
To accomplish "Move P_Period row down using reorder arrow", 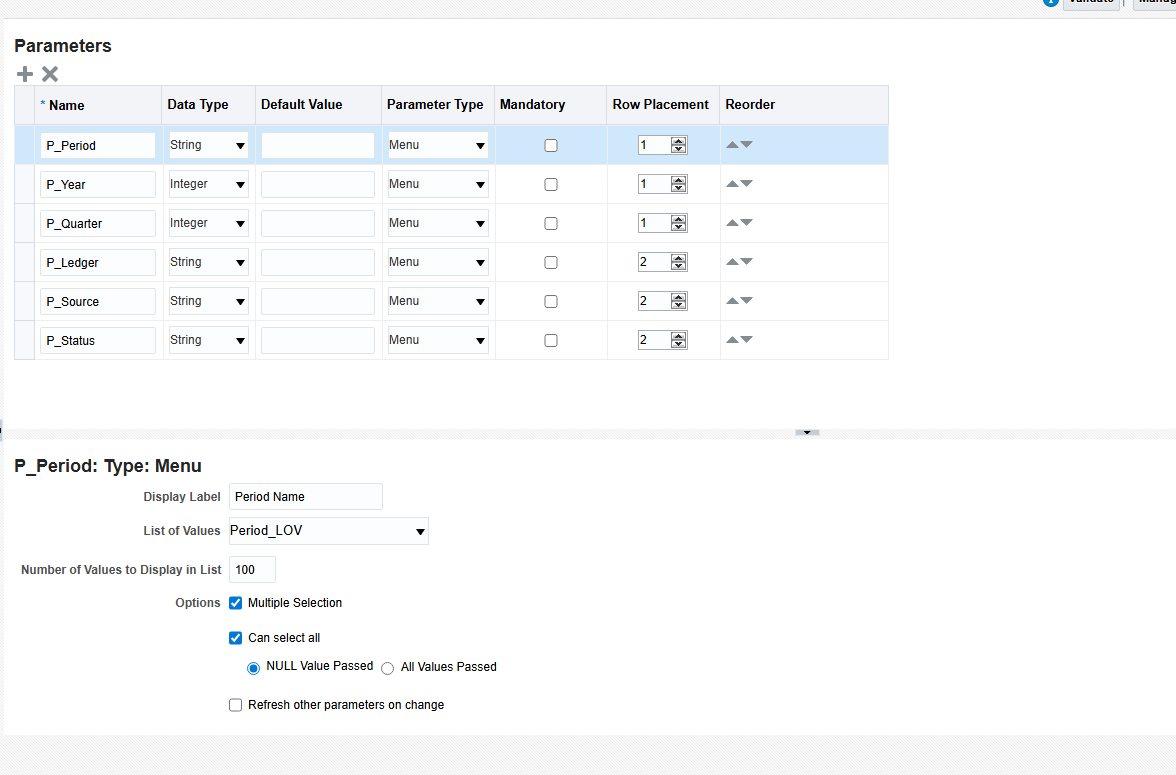I will pyautogui.click(x=746, y=145).
